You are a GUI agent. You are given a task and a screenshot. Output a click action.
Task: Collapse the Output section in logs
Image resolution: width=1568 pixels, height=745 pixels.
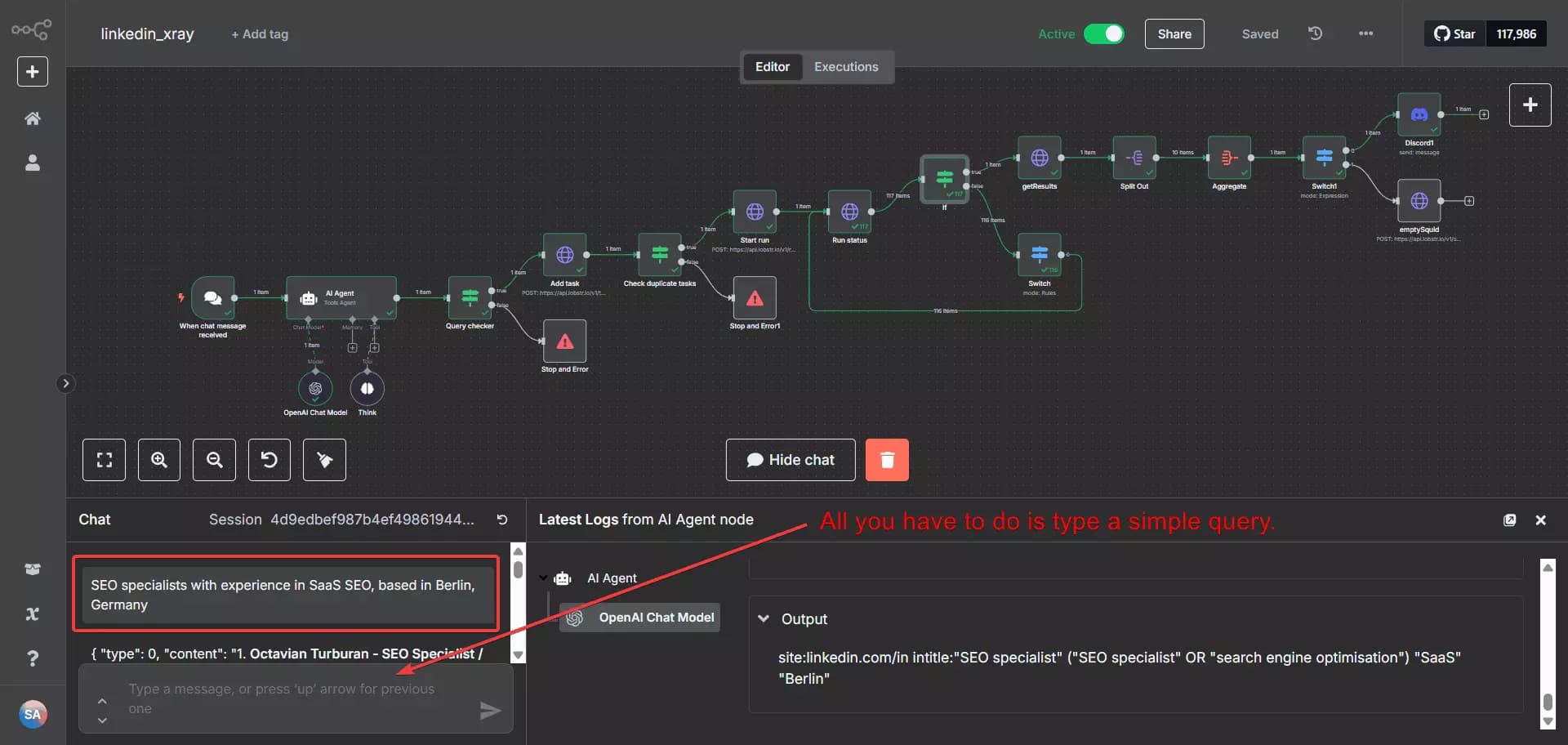pyautogui.click(x=764, y=618)
